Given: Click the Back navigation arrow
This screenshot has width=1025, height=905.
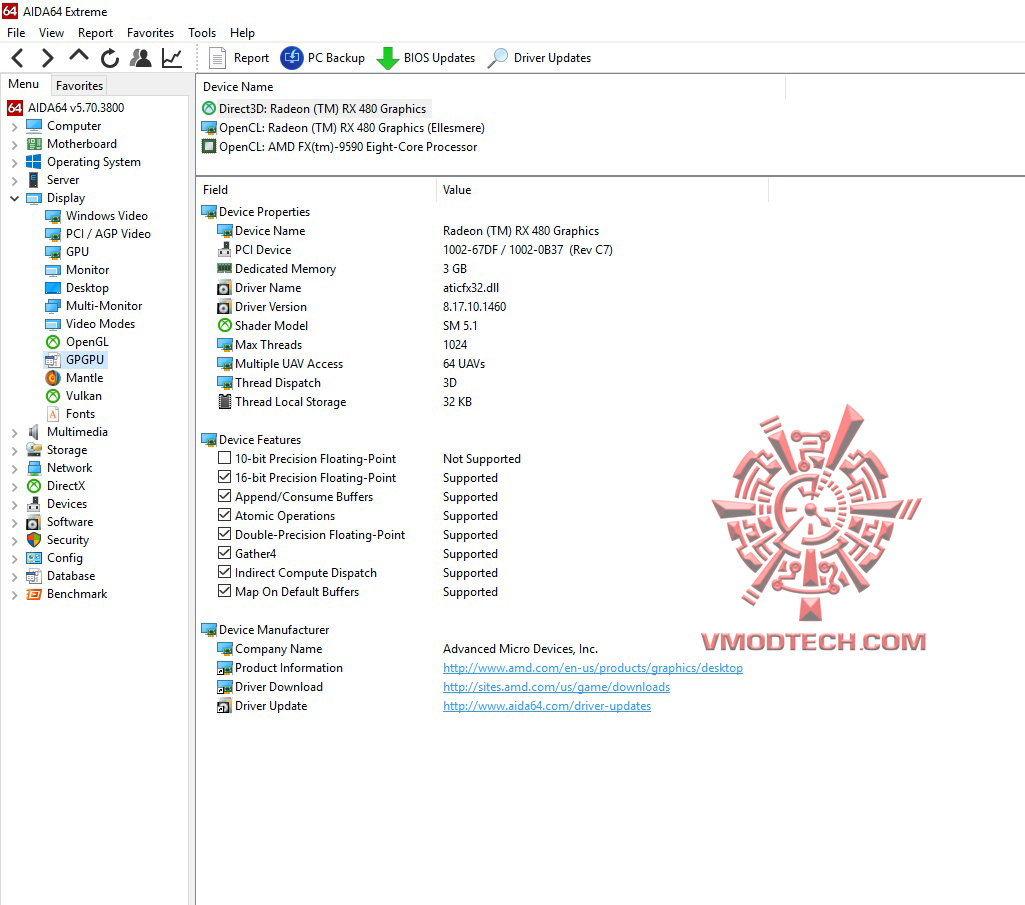Looking at the screenshot, I should pyautogui.click(x=18, y=58).
